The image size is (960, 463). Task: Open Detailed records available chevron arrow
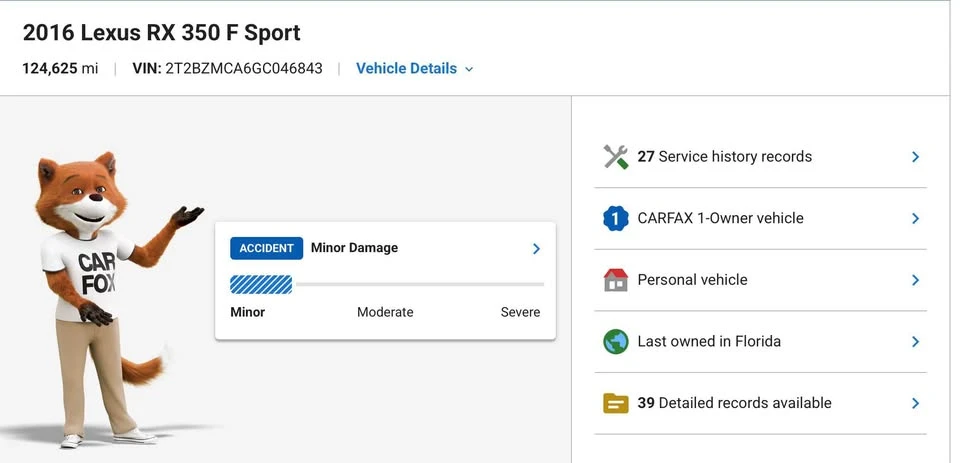click(x=915, y=403)
